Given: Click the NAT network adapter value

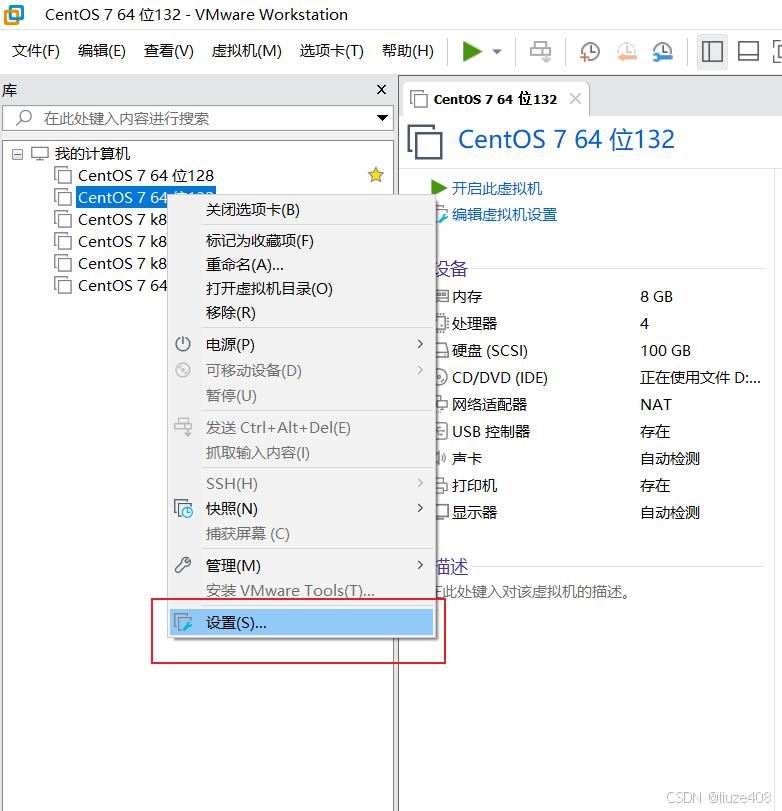Looking at the screenshot, I should tap(656, 405).
